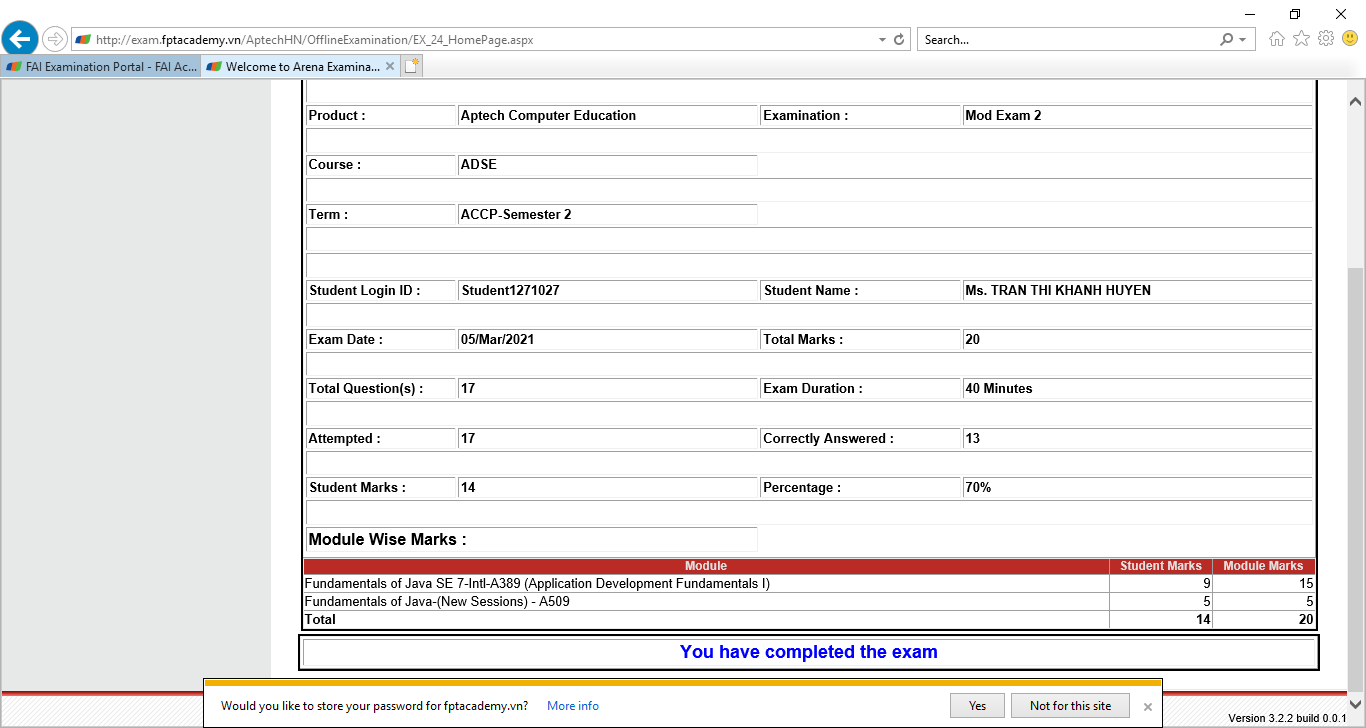Click the 'ADSE' course value
This screenshot has width=1366, height=728.
(x=478, y=164)
